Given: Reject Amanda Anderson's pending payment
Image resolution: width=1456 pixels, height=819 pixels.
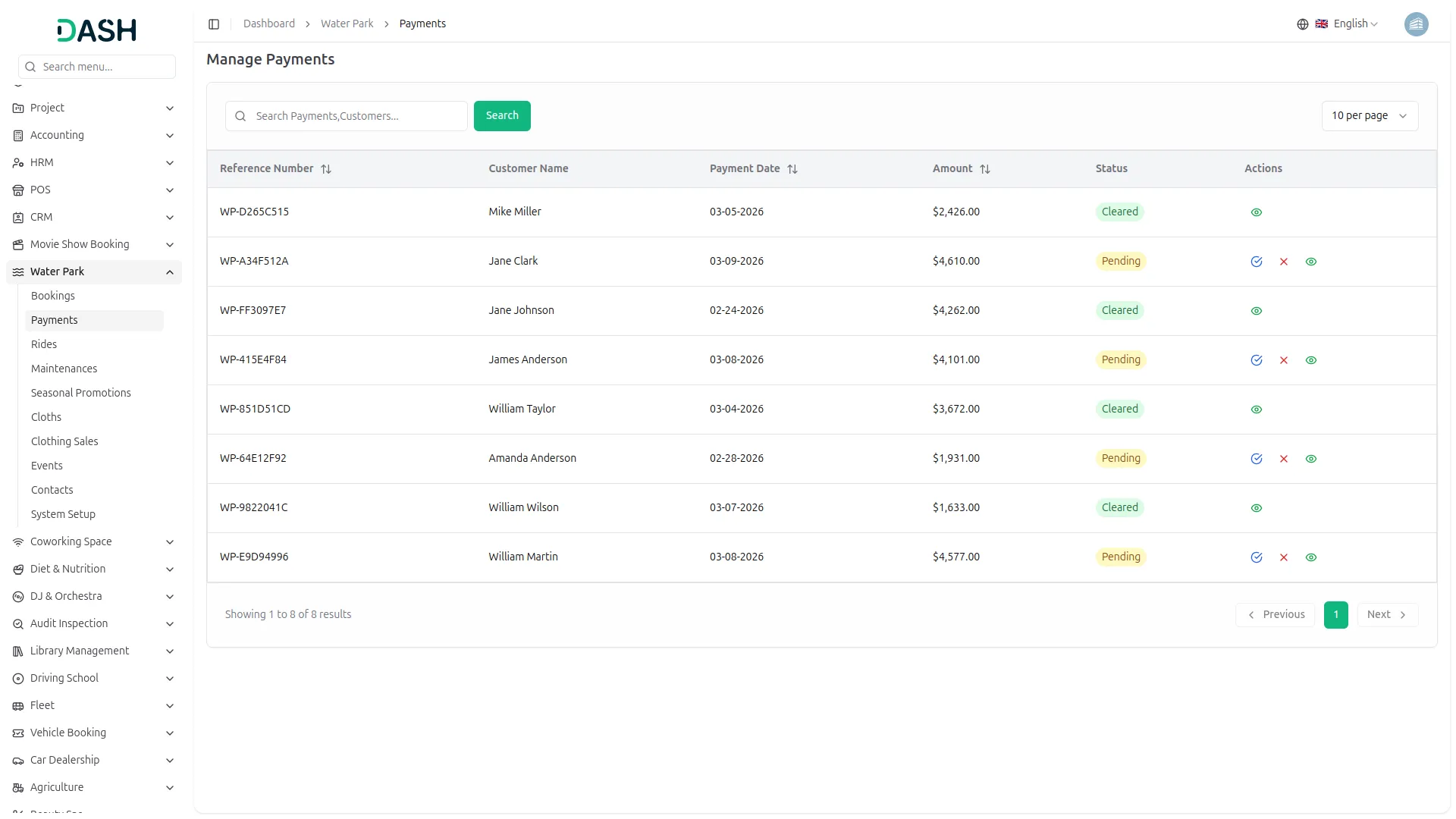Looking at the screenshot, I should pos(1284,459).
